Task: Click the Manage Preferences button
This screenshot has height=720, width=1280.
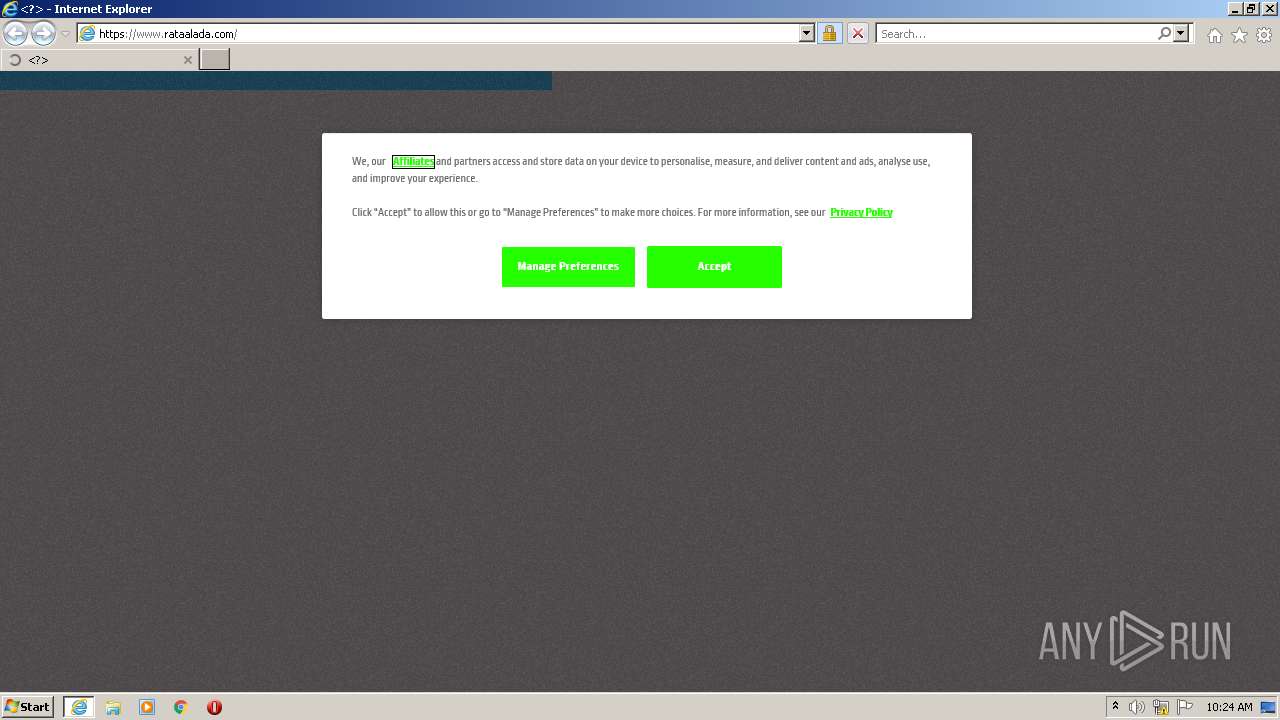Action: [568, 267]
